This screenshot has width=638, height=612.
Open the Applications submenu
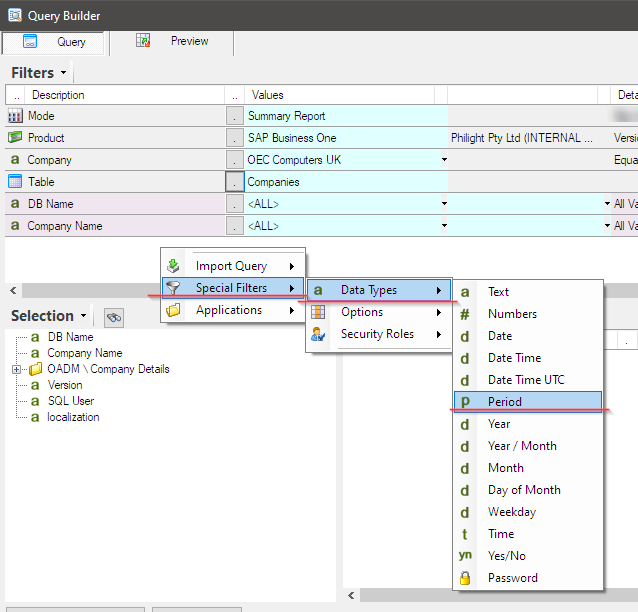[233, 310]
